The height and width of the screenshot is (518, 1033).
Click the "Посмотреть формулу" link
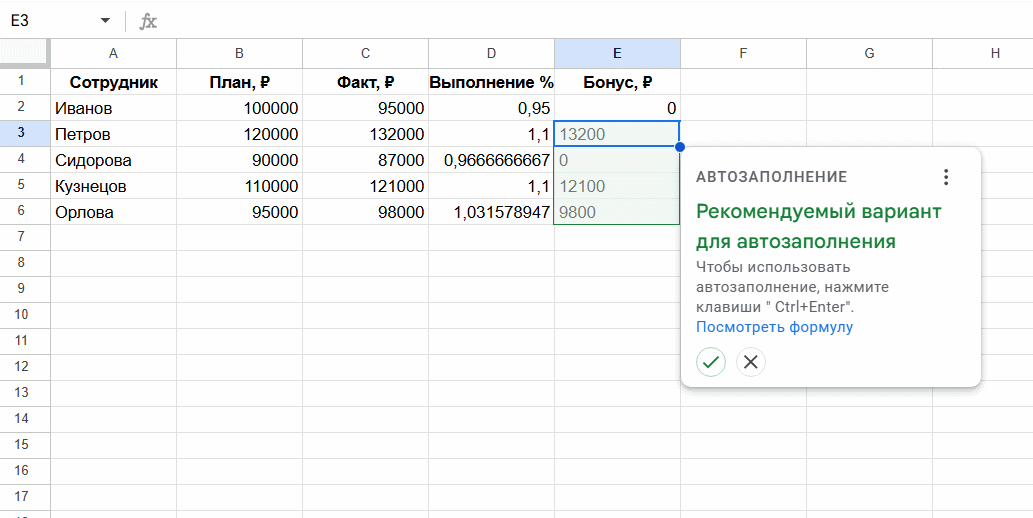tap(774, 327)
